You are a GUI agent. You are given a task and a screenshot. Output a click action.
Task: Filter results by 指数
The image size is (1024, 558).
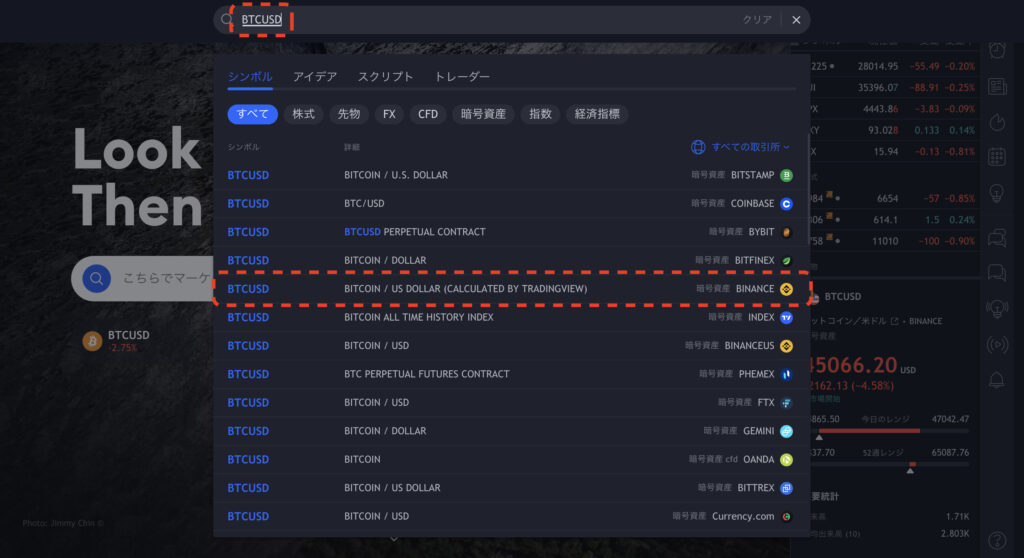[x=540, y=114]
